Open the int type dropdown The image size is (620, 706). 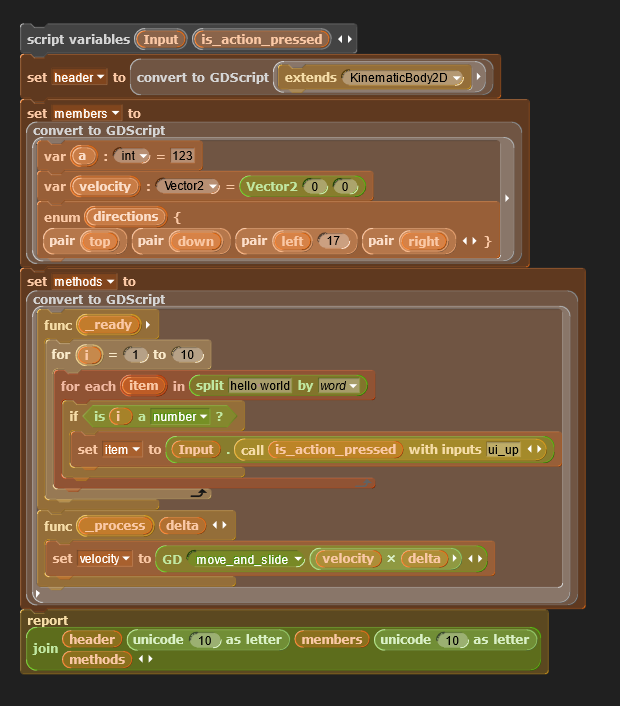(144, 156)
